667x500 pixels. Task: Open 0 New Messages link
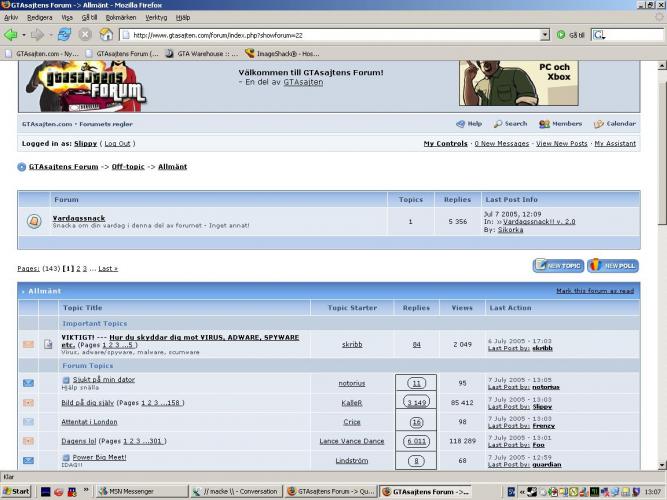click(502, 144)
